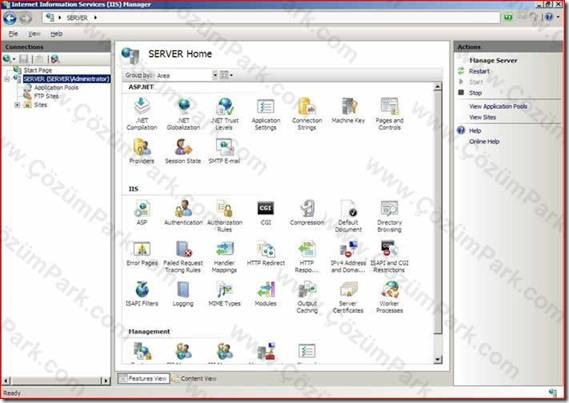Screen dimensions: 569x403
Task: Open HTTP Response Headers feature
Action: 307,256
